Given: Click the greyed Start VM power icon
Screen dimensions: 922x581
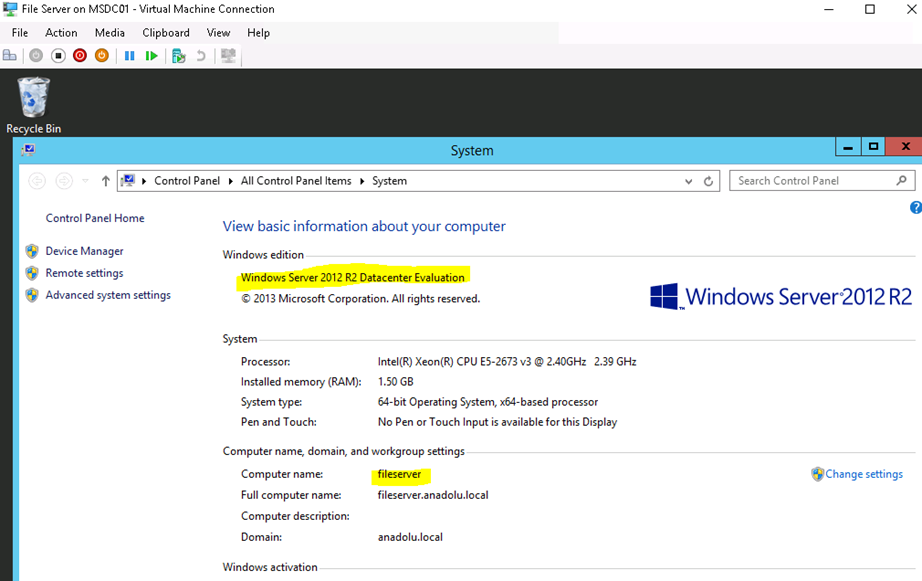Looking at the screenshot, I should coord(36,55).
